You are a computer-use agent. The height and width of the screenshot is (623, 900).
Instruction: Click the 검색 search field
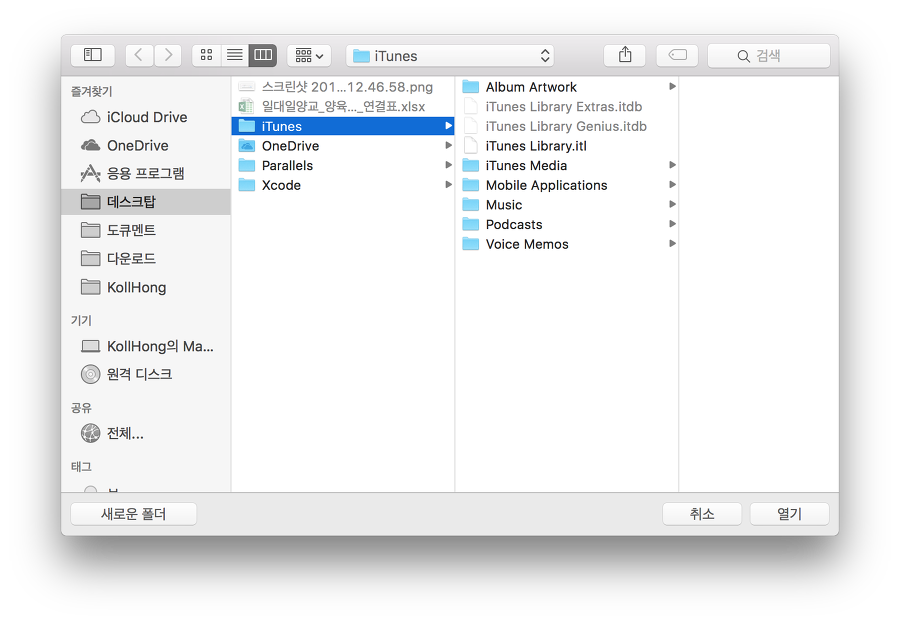tap(768, 56)
